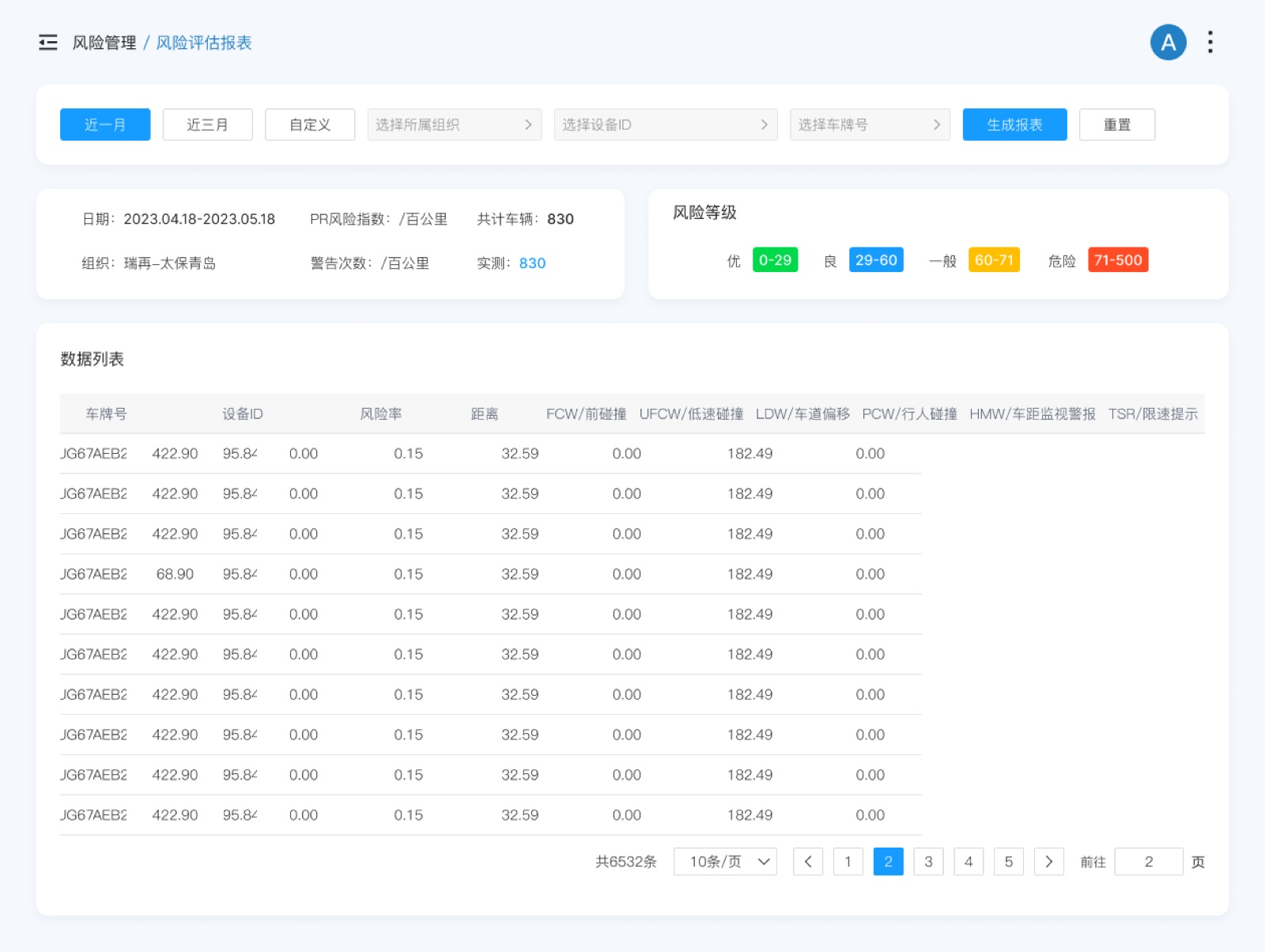Focus the 前往 page number field
Image resolution: width=1265 pixels, height=952 pixels.
pos(1149,862)
